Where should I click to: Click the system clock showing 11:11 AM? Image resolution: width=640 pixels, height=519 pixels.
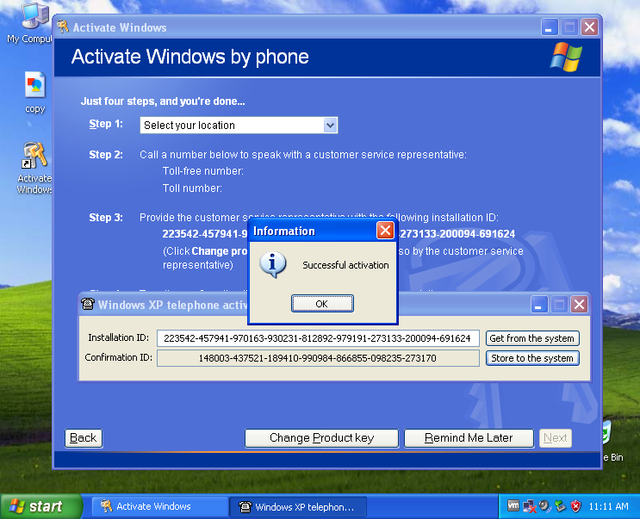(608, 507)
